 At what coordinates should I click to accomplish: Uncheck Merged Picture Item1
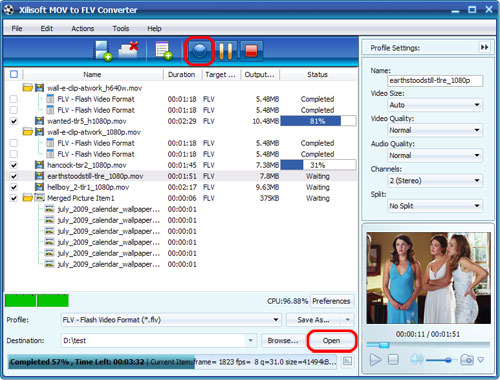coord(14,198)
